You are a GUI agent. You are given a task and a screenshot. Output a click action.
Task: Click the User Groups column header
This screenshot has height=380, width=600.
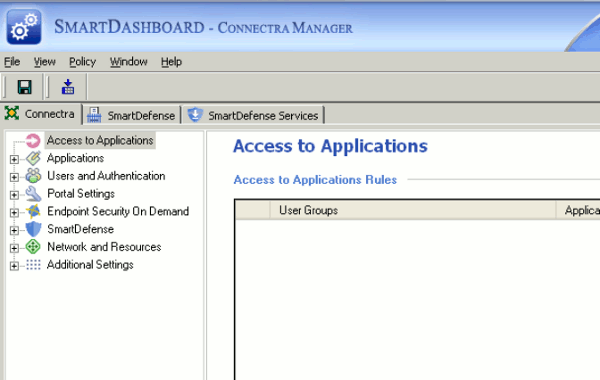[413, 210]
